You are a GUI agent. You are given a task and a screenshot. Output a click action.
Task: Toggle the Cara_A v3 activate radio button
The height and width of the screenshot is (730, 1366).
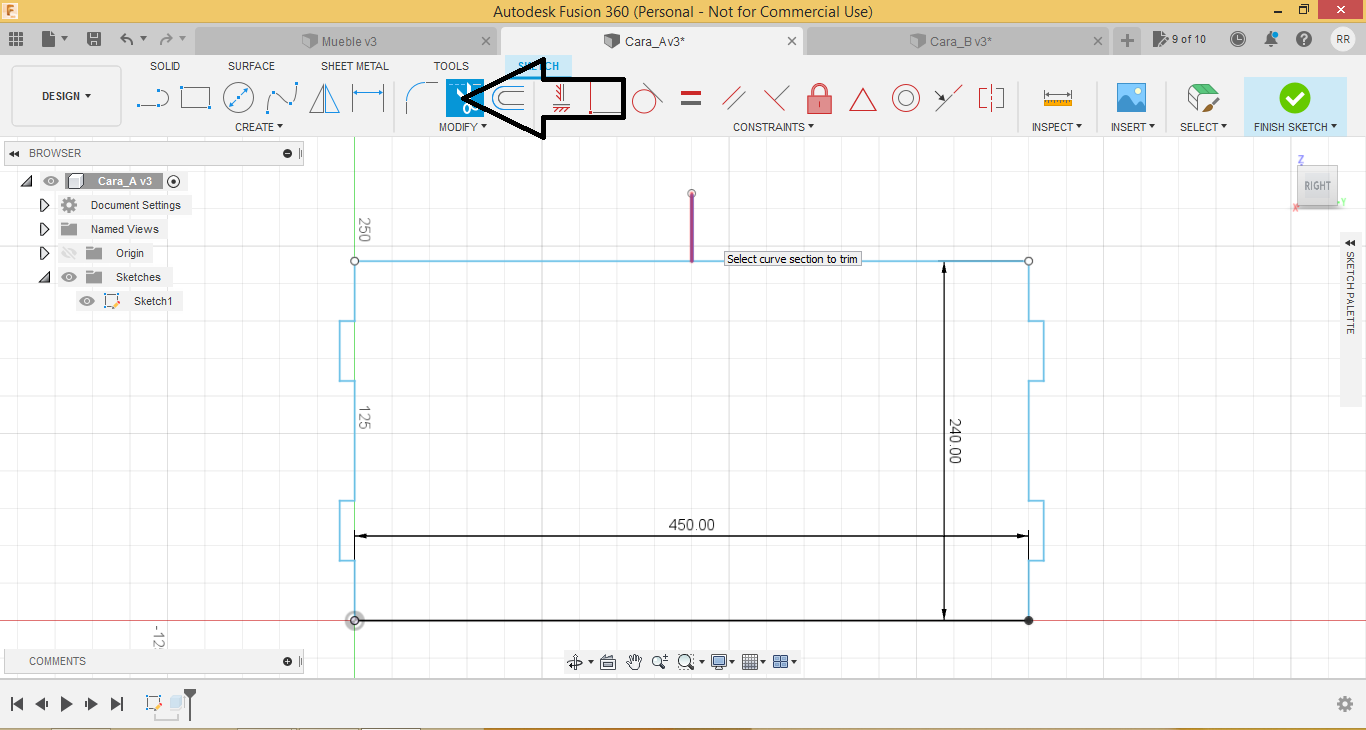pyautogui.click(x=174, y=181)
